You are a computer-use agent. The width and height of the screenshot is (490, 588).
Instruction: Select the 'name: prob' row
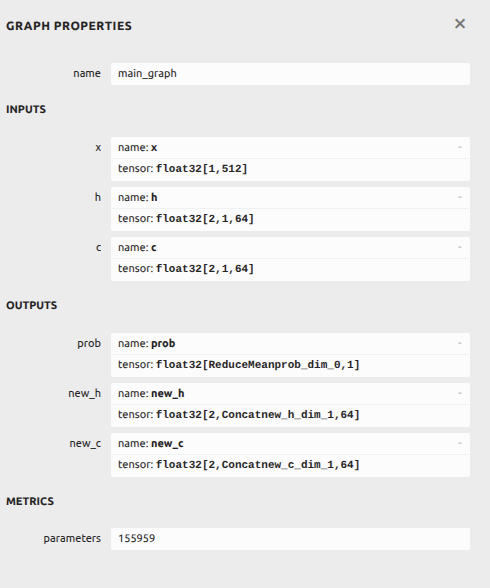tap(290, 344)
